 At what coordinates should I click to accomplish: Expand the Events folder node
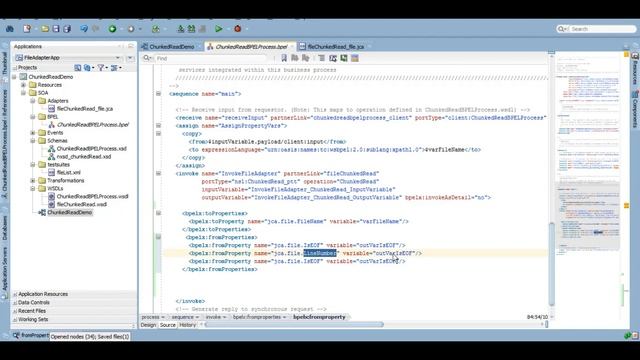(x=33, y=133)
